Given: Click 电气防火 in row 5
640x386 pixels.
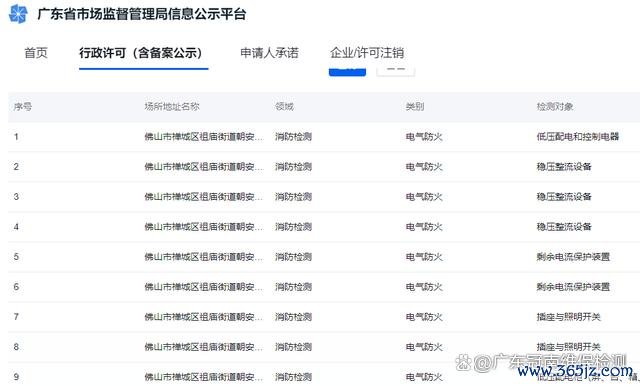Looking at the screenshot, I should pyautogui.click(x=424, y=257).
